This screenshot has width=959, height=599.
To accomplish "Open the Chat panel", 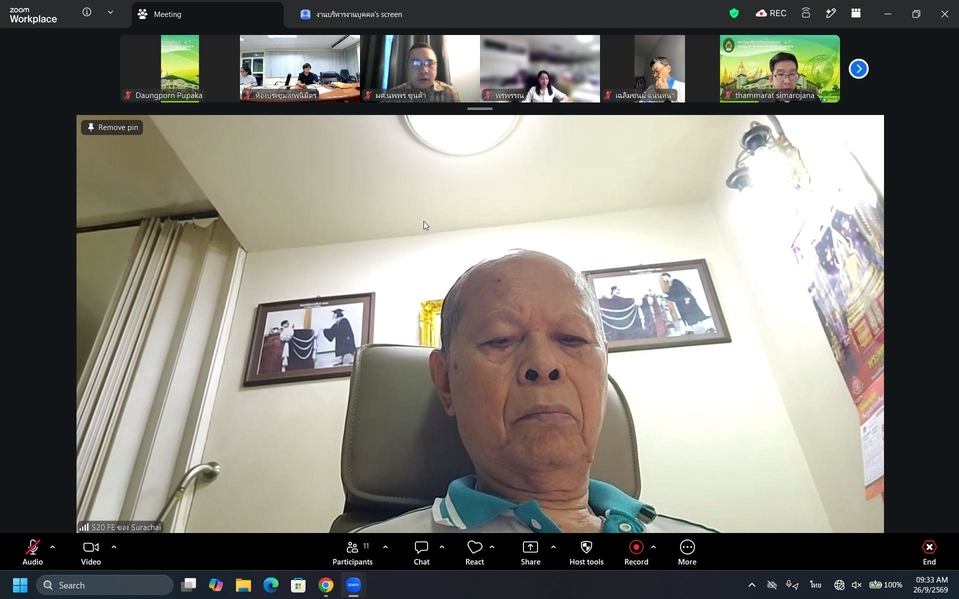I will point(421,552).
